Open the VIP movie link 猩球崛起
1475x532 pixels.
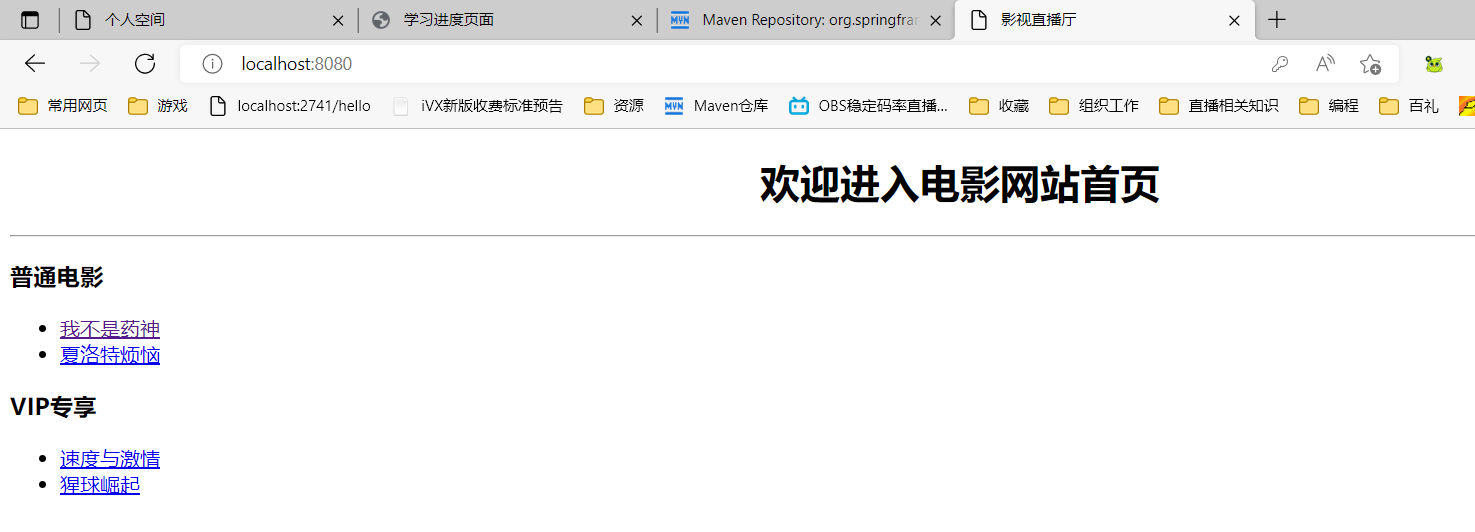coord(100,485)
